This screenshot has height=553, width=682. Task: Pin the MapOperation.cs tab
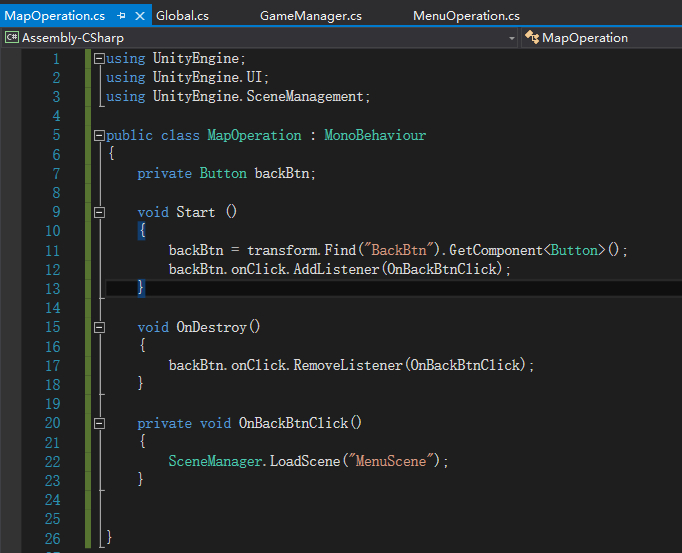[x=122, y=16]
